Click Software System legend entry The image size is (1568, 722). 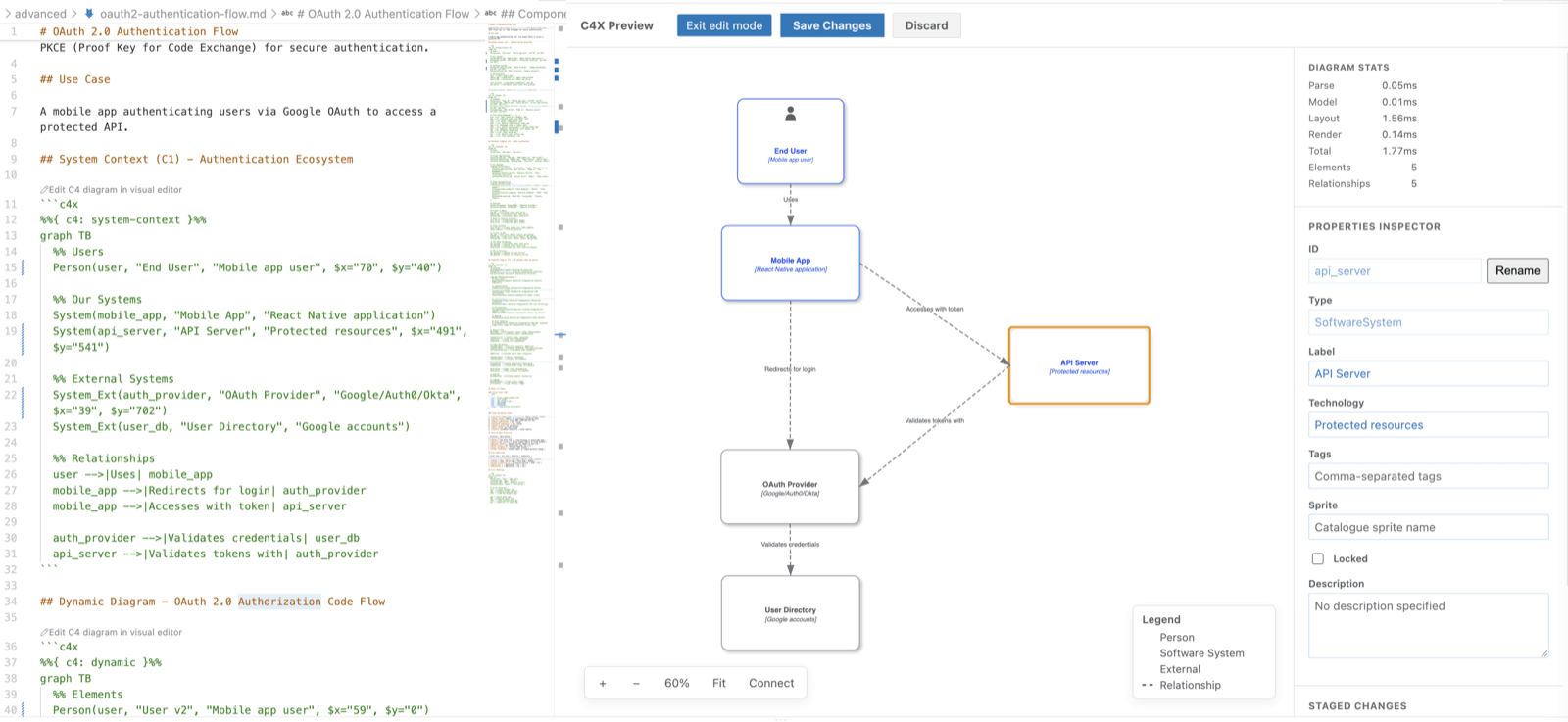(x=1201, y=653)
